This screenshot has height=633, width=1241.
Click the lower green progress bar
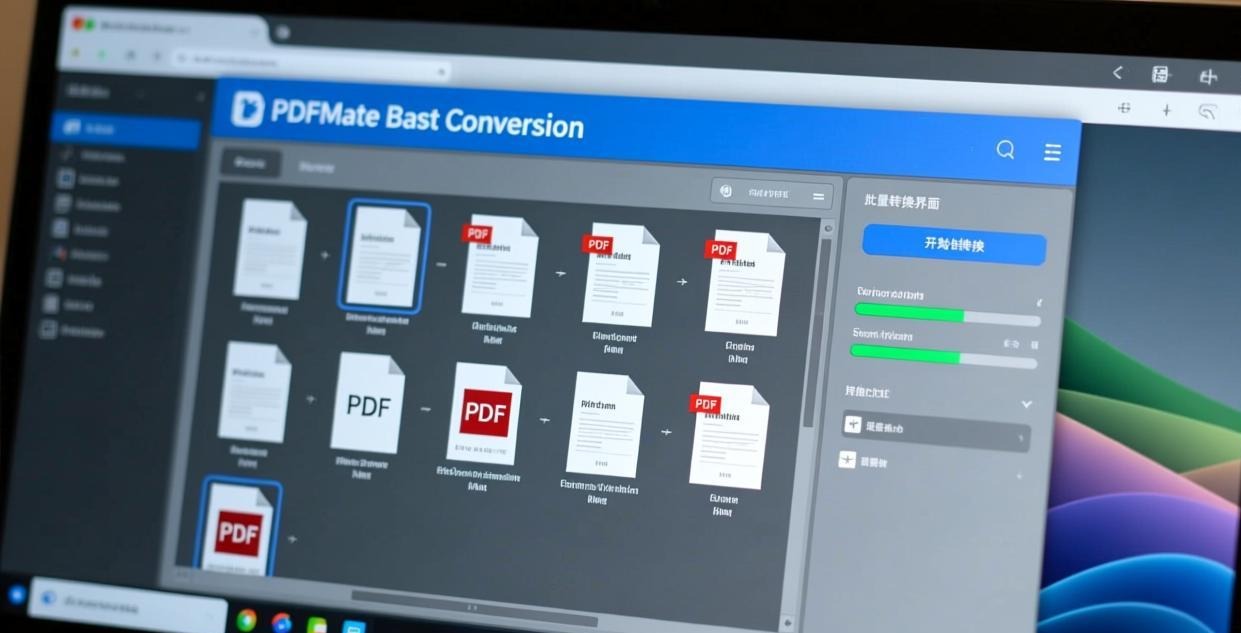[x=943, y=355]
